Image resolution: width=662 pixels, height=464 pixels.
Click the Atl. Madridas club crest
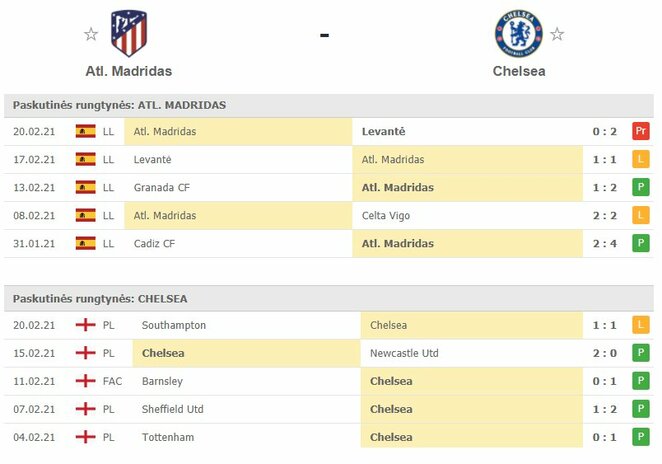[x=128, y=34]
